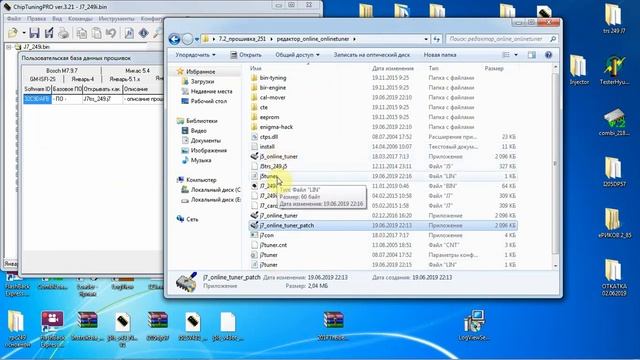
Task: Click the Undo arrow in ChipTuningPRO toolbar
Action: [x=111, y=33]
